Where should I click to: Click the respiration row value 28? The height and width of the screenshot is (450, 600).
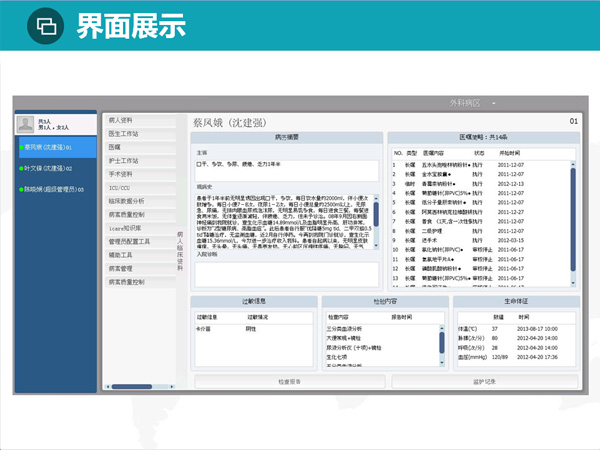[494, 348]
